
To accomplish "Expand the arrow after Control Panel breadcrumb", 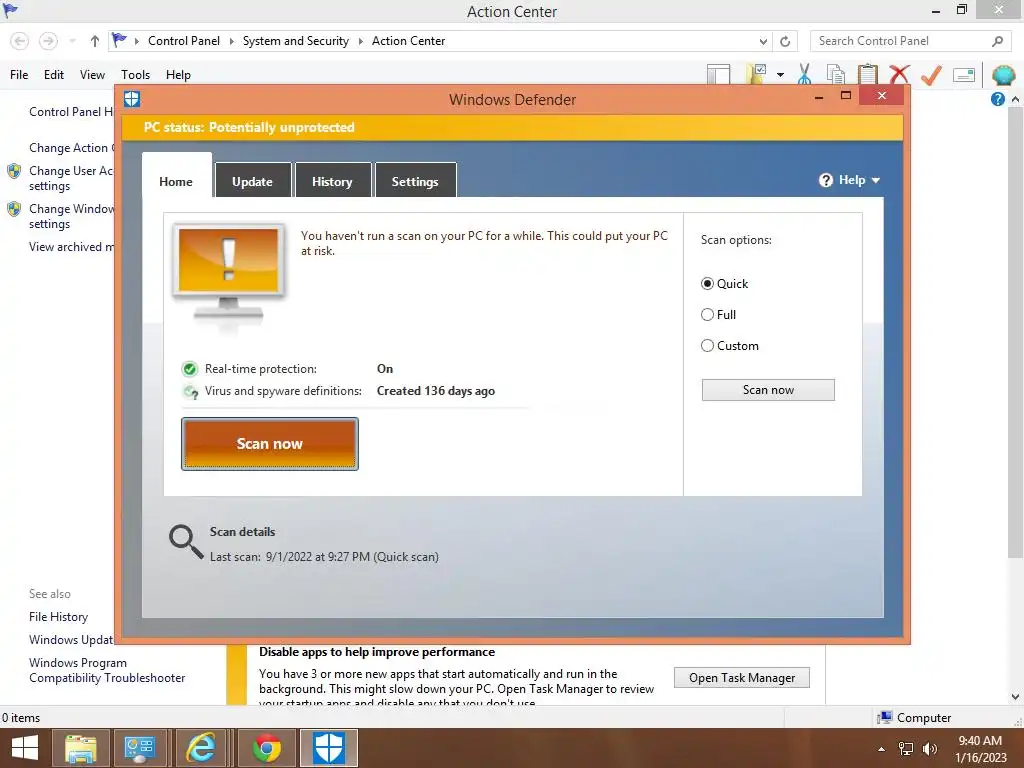I will click(x=231, y=41).
